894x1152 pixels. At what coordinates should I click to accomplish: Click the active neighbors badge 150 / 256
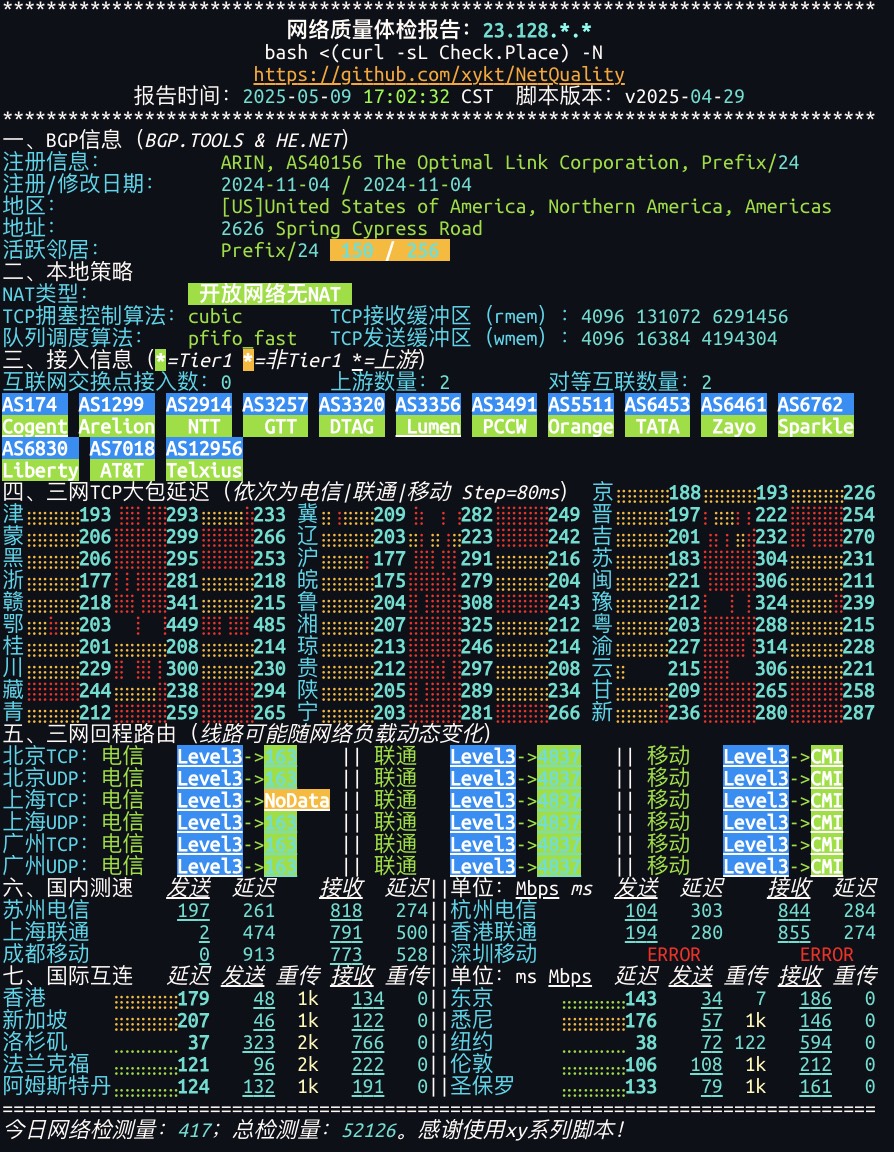390,251
